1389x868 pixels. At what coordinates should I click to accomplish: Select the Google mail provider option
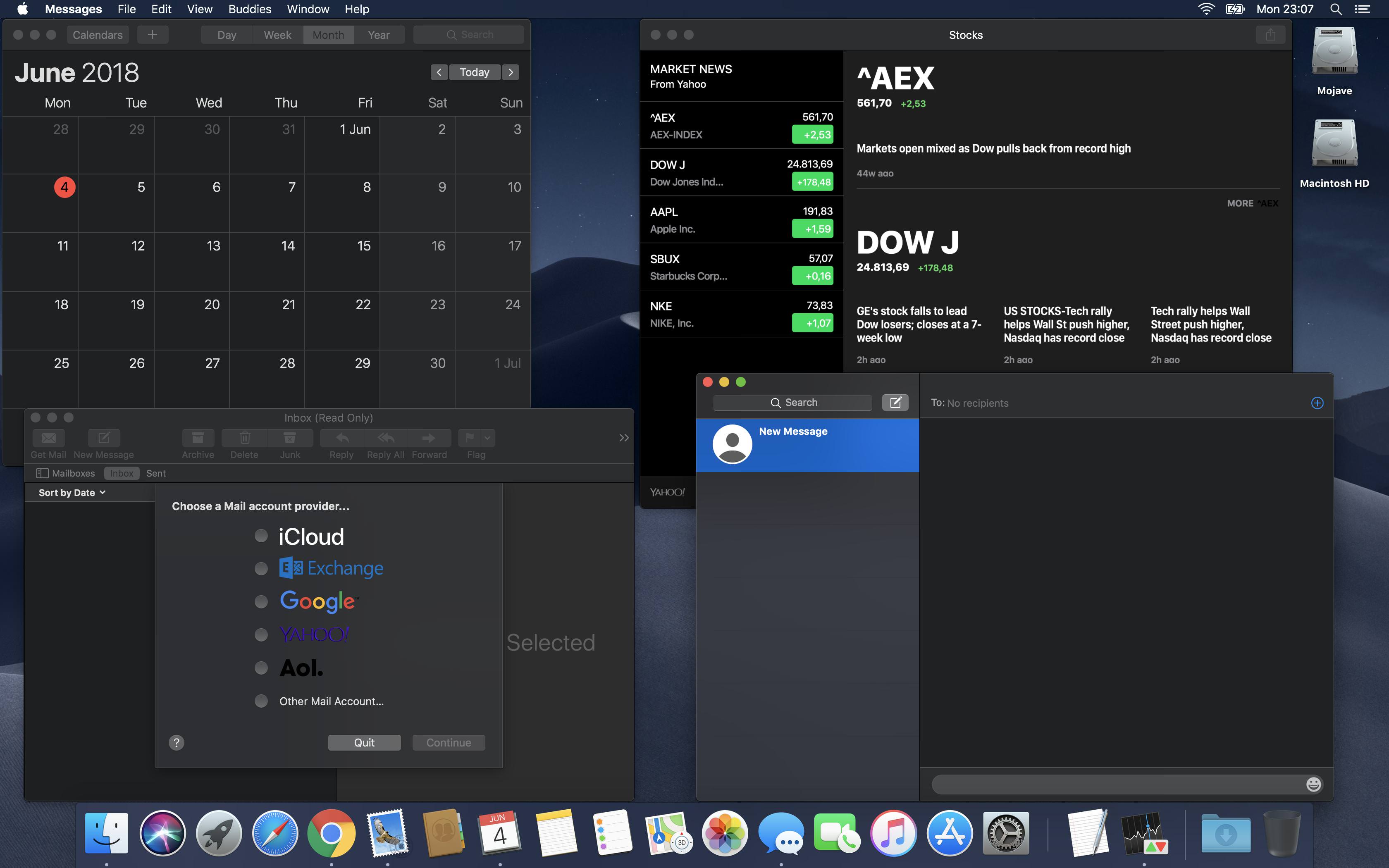(261, 602)
